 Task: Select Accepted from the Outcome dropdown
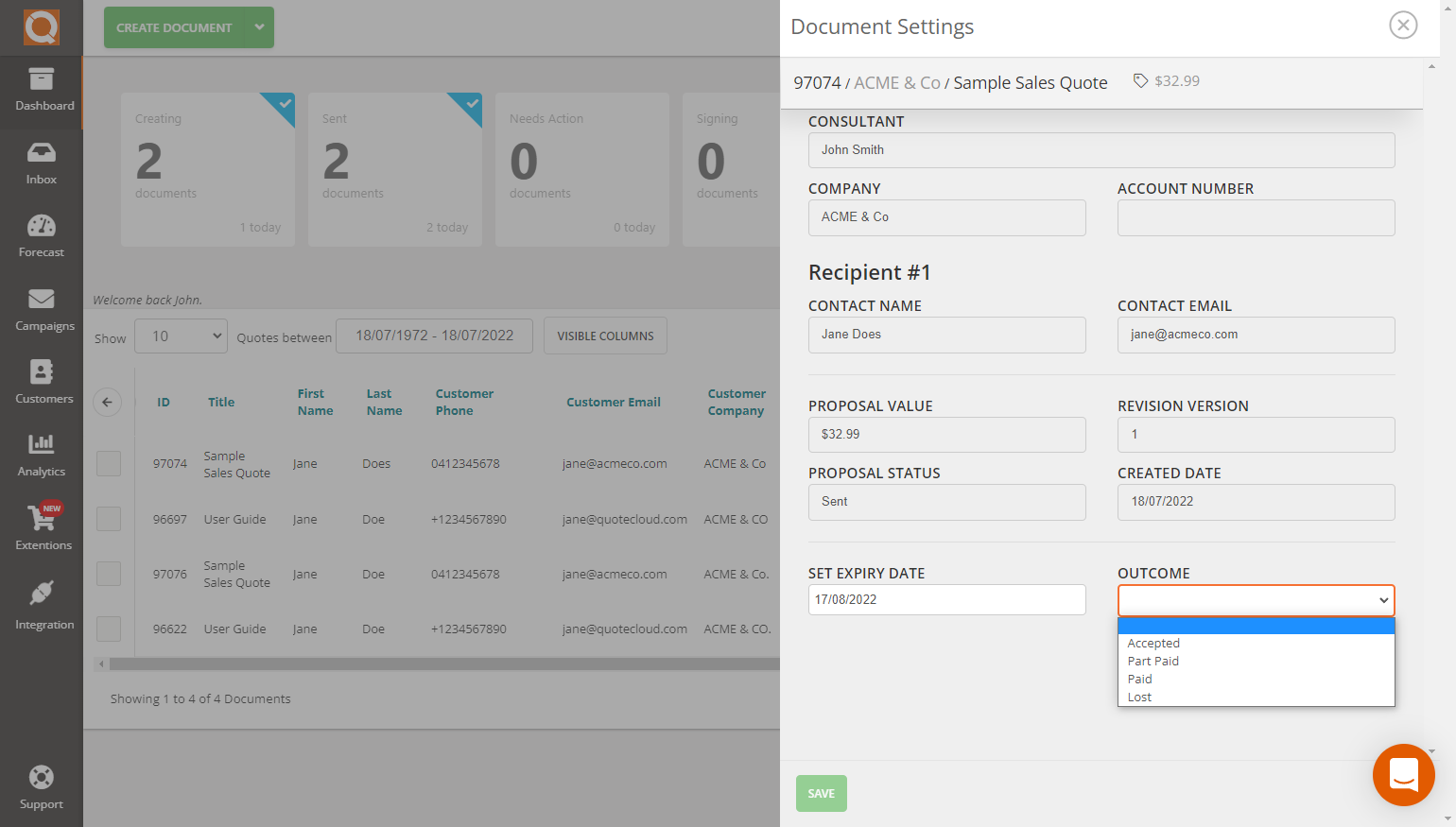click(x=1153, y=643)
